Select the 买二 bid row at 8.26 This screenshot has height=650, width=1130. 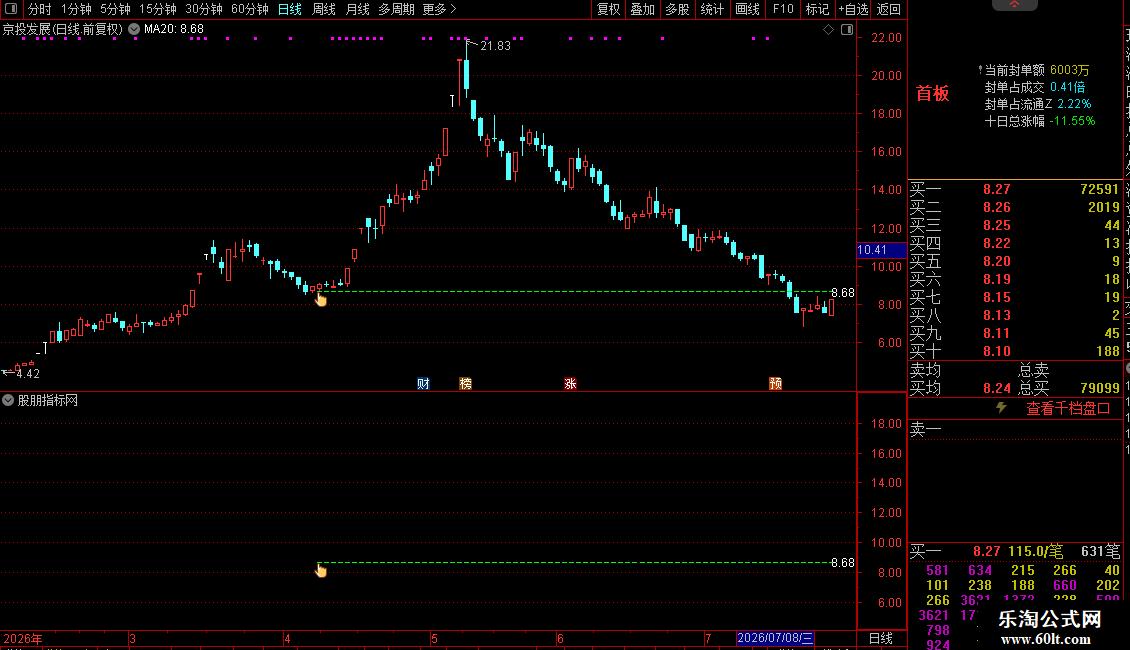1015,208
